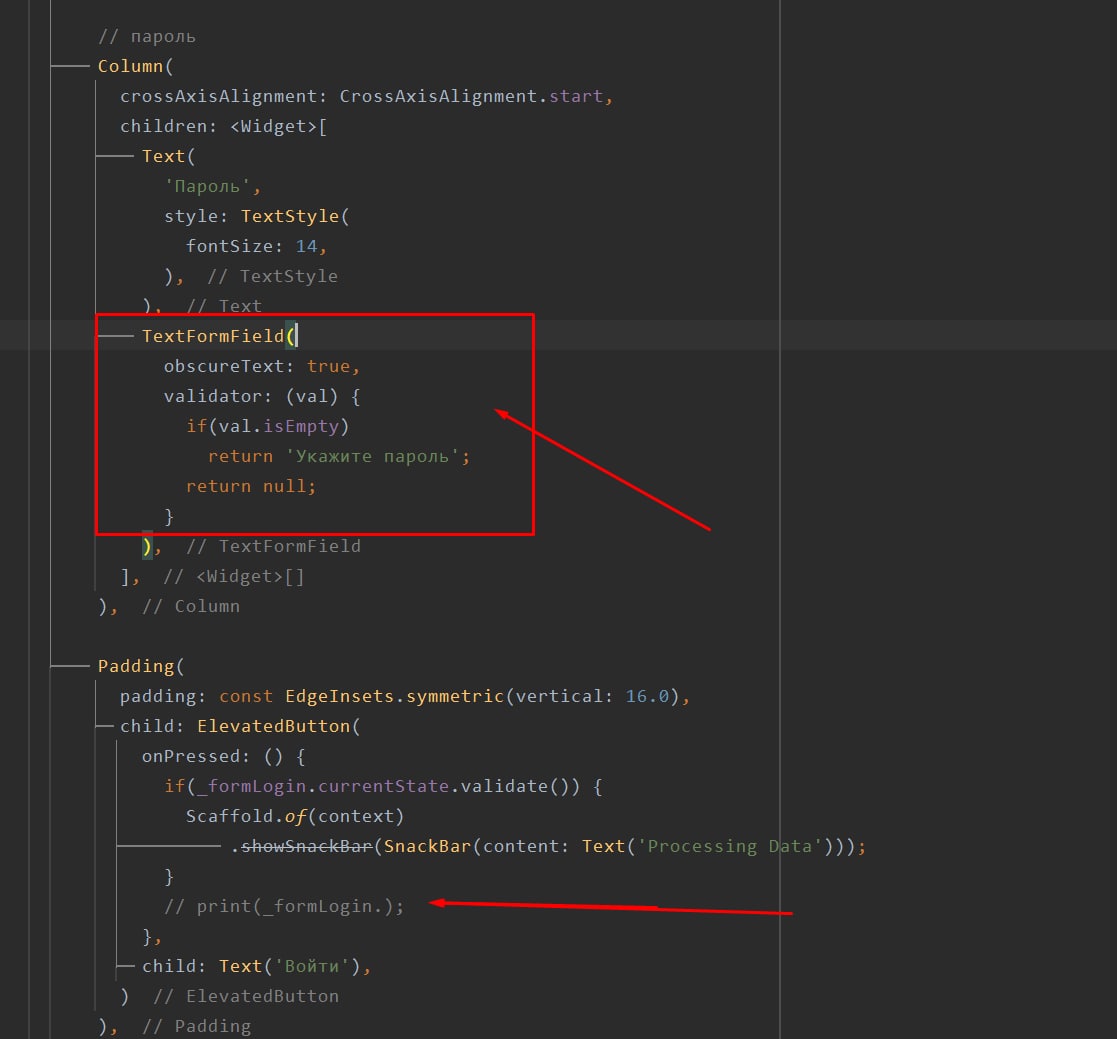Click "child: Text('Войти')," line
Screen dimensions: 1117x1039
point(256,966)
